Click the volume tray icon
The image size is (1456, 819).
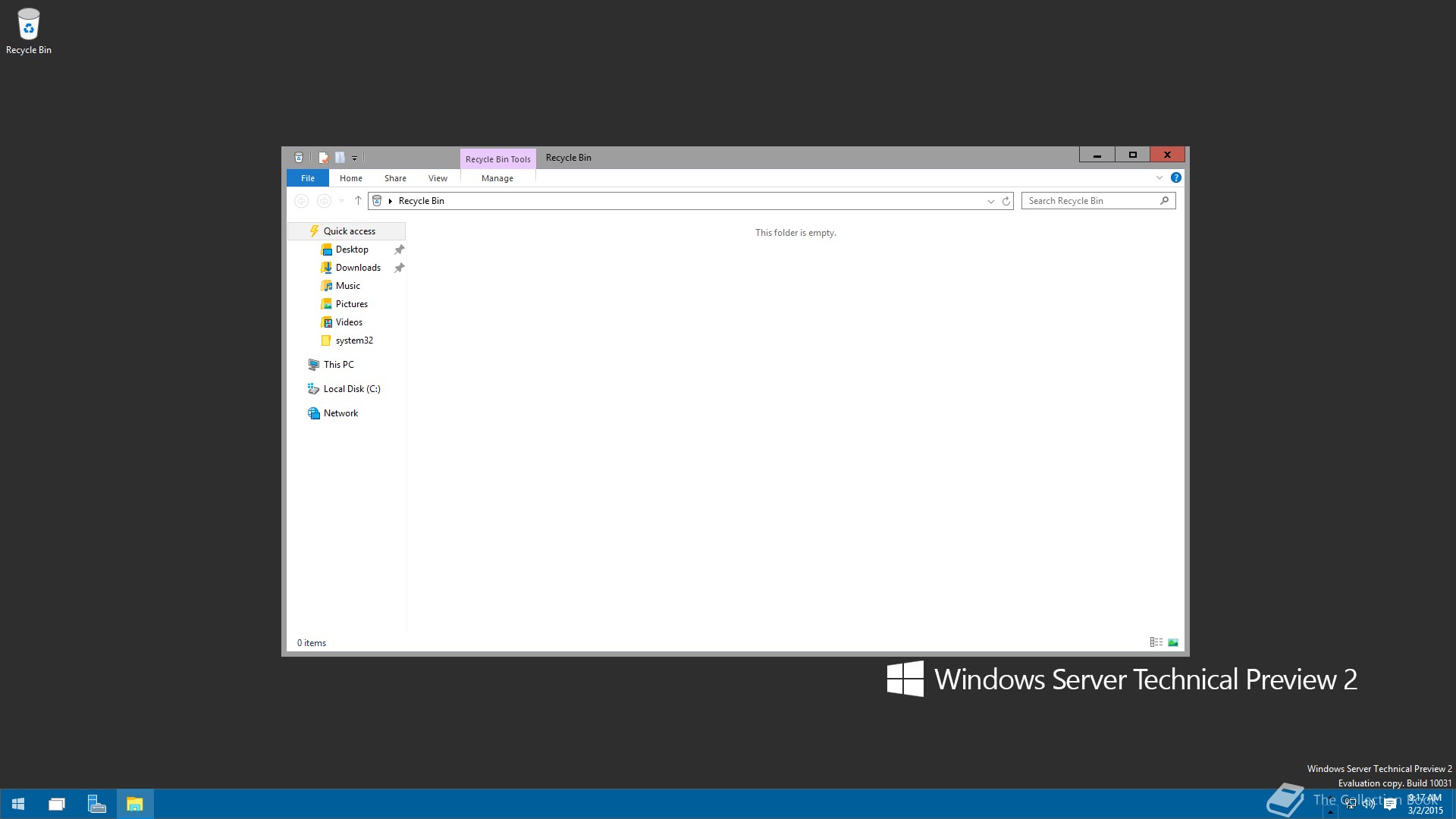[x=1369, y=804]
